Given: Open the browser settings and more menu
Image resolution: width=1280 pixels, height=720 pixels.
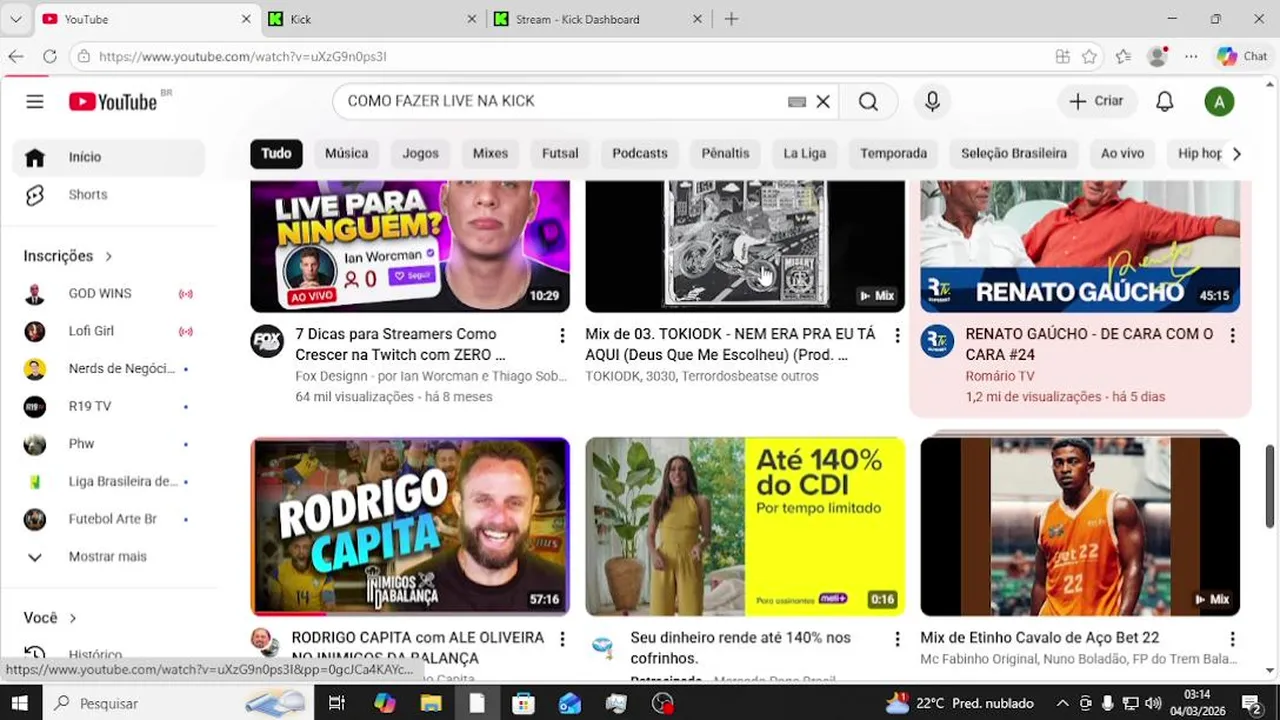Looking at the screenshot, I should point(1191,56).
